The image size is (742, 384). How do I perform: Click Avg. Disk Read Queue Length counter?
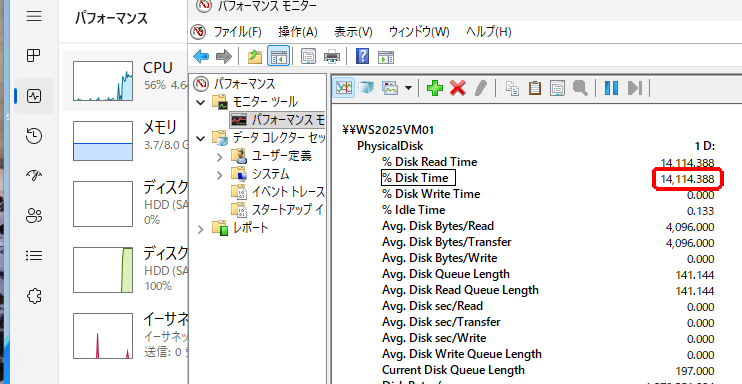pos(460,290)
